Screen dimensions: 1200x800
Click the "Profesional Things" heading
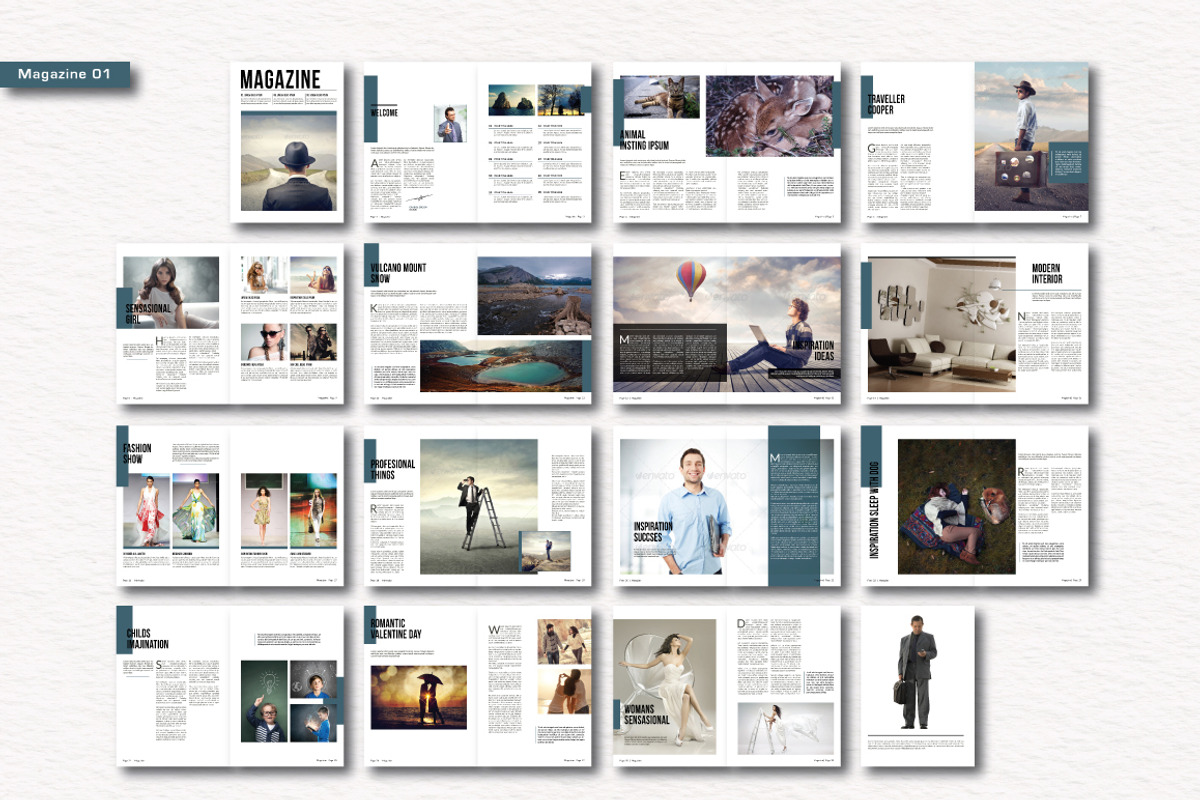393,470
